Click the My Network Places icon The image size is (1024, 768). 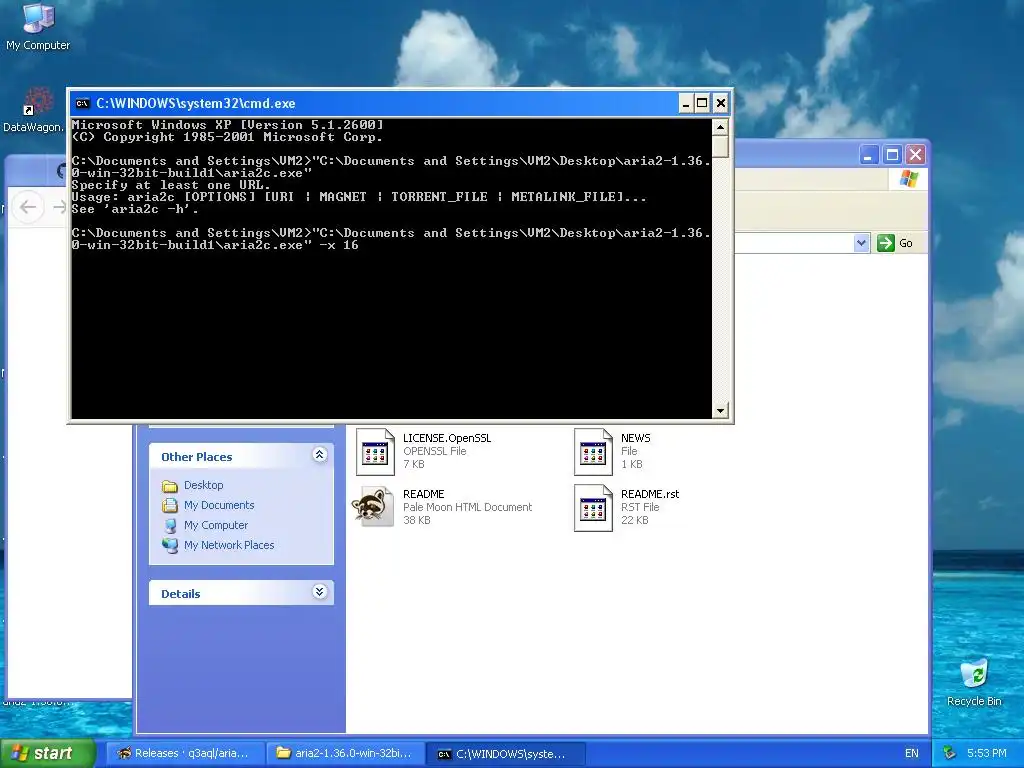pyautogui.click(x=170, y=545)
